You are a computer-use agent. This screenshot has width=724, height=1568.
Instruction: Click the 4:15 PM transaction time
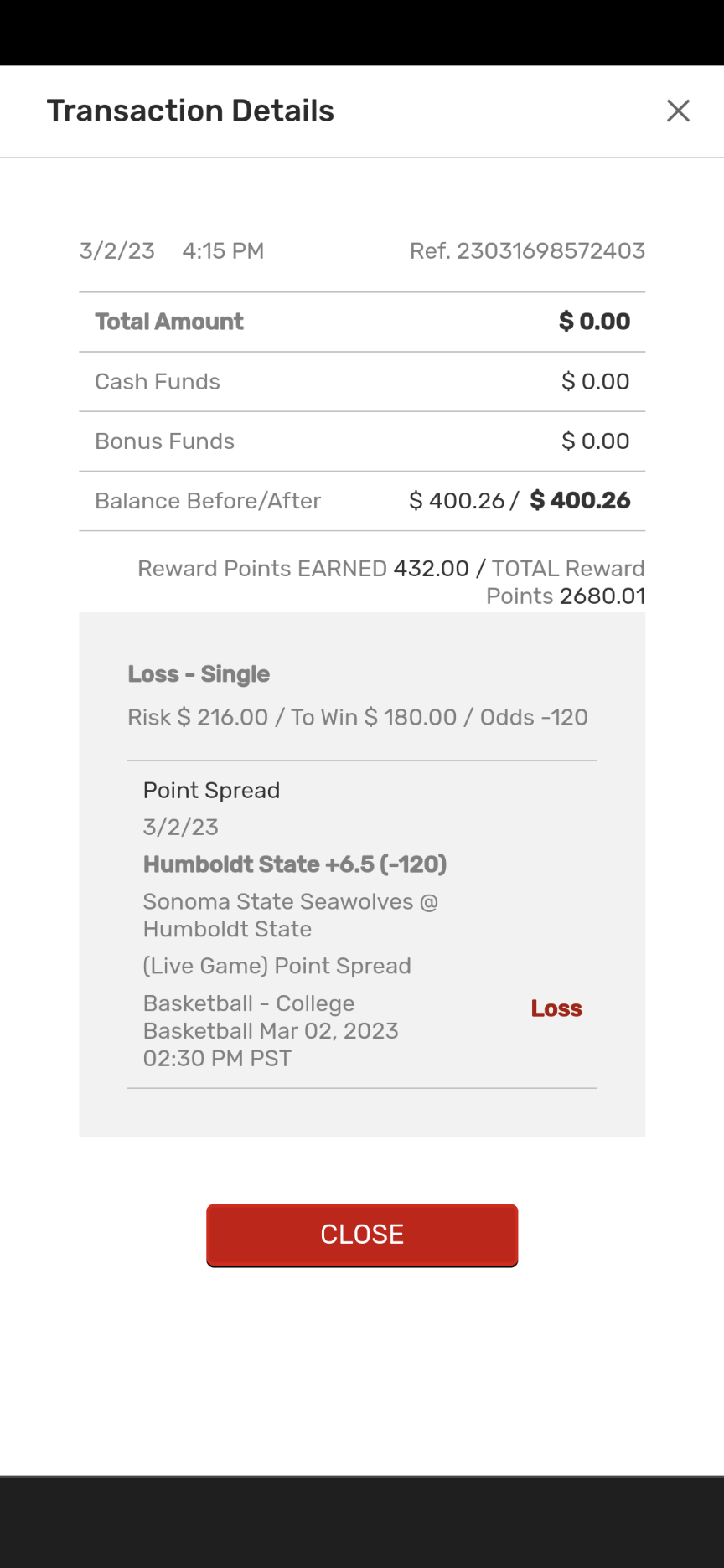click(x=223, y=250)
